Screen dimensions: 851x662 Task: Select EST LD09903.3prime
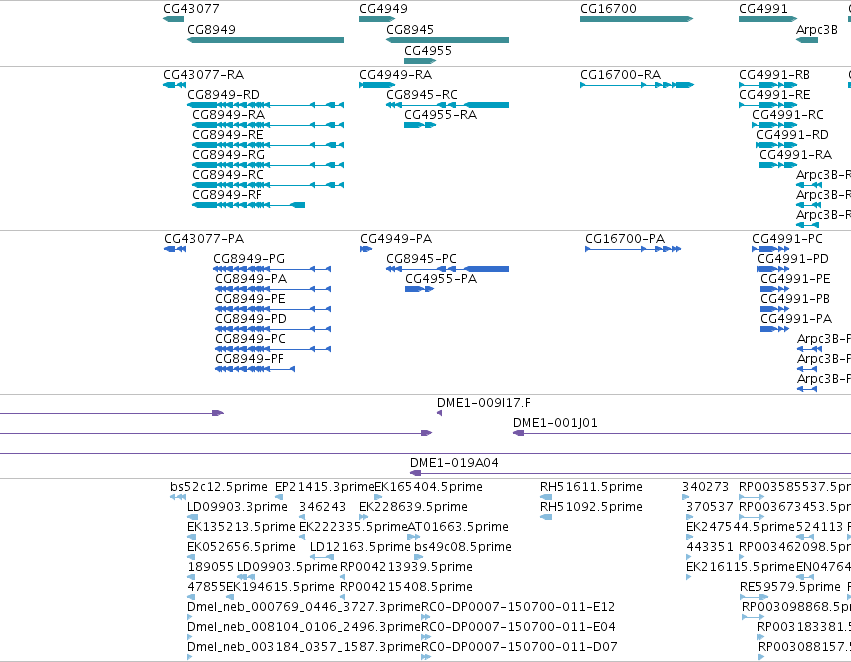[237, 507]
